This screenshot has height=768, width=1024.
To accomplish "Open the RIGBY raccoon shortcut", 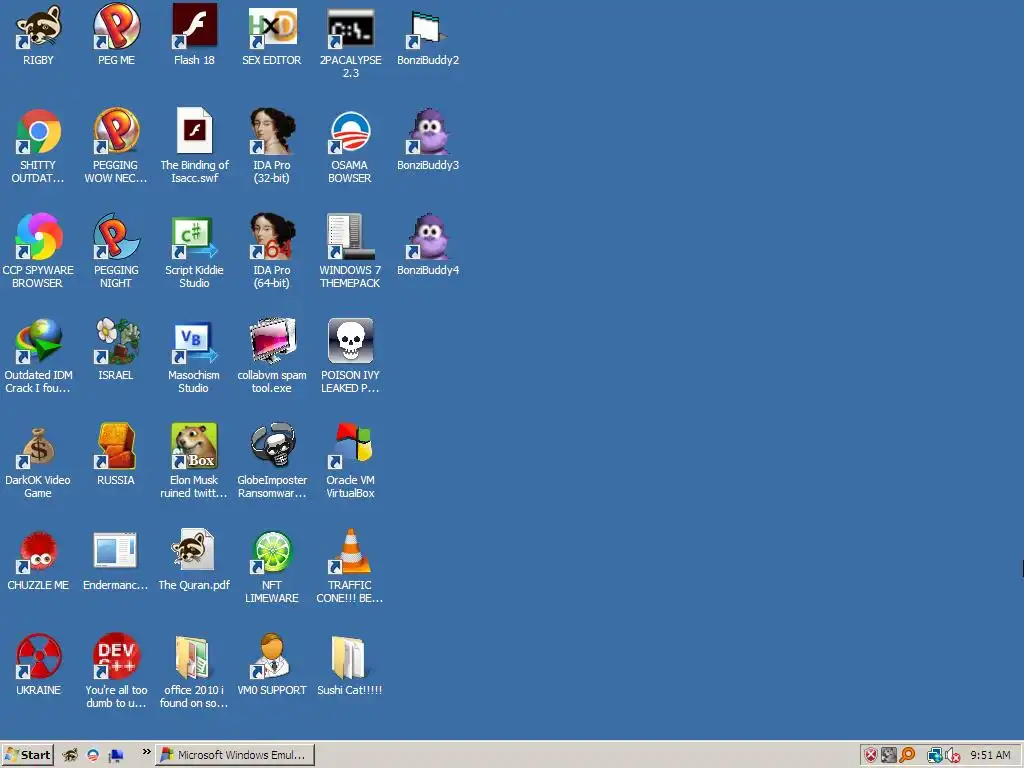I will pos(39,27).
